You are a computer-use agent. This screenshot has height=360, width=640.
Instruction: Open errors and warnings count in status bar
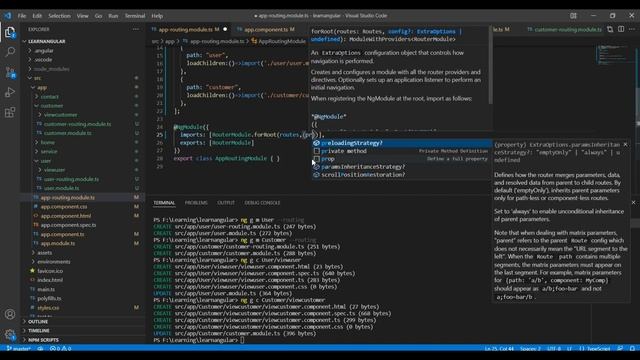[x=60, y=349]
